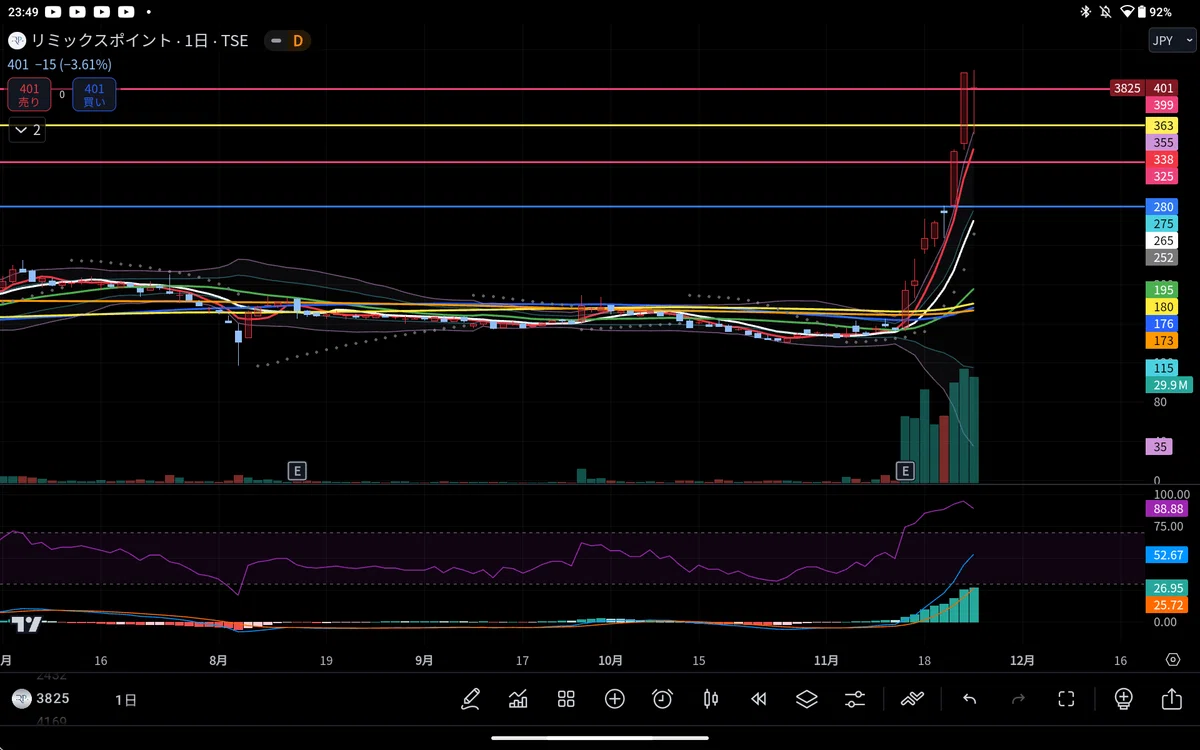
Task: Open the indicators chart icon
Action: (x=518, y=699)
